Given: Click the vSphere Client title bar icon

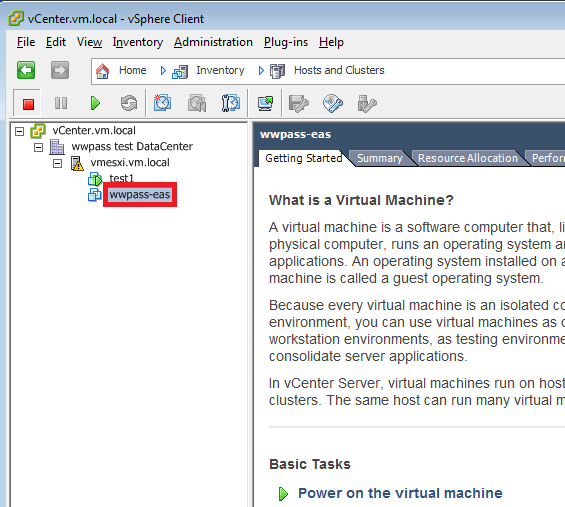Looking at the screenshot, I should tap(16, 18).
